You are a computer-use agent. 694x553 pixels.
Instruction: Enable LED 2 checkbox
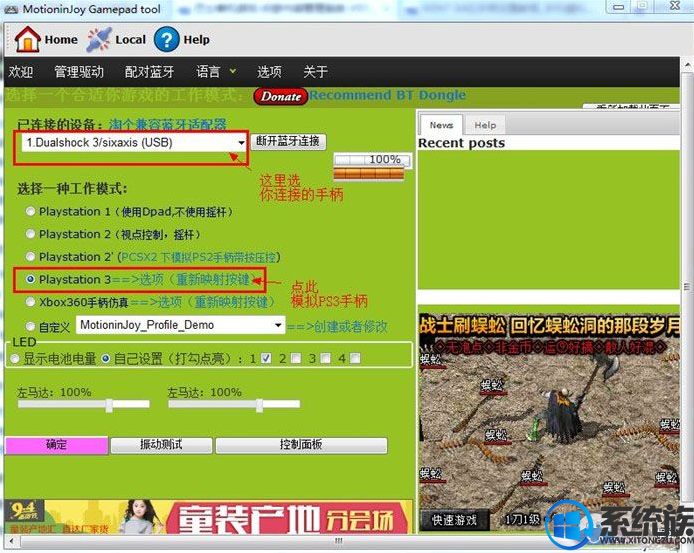(x=296, y=358)
